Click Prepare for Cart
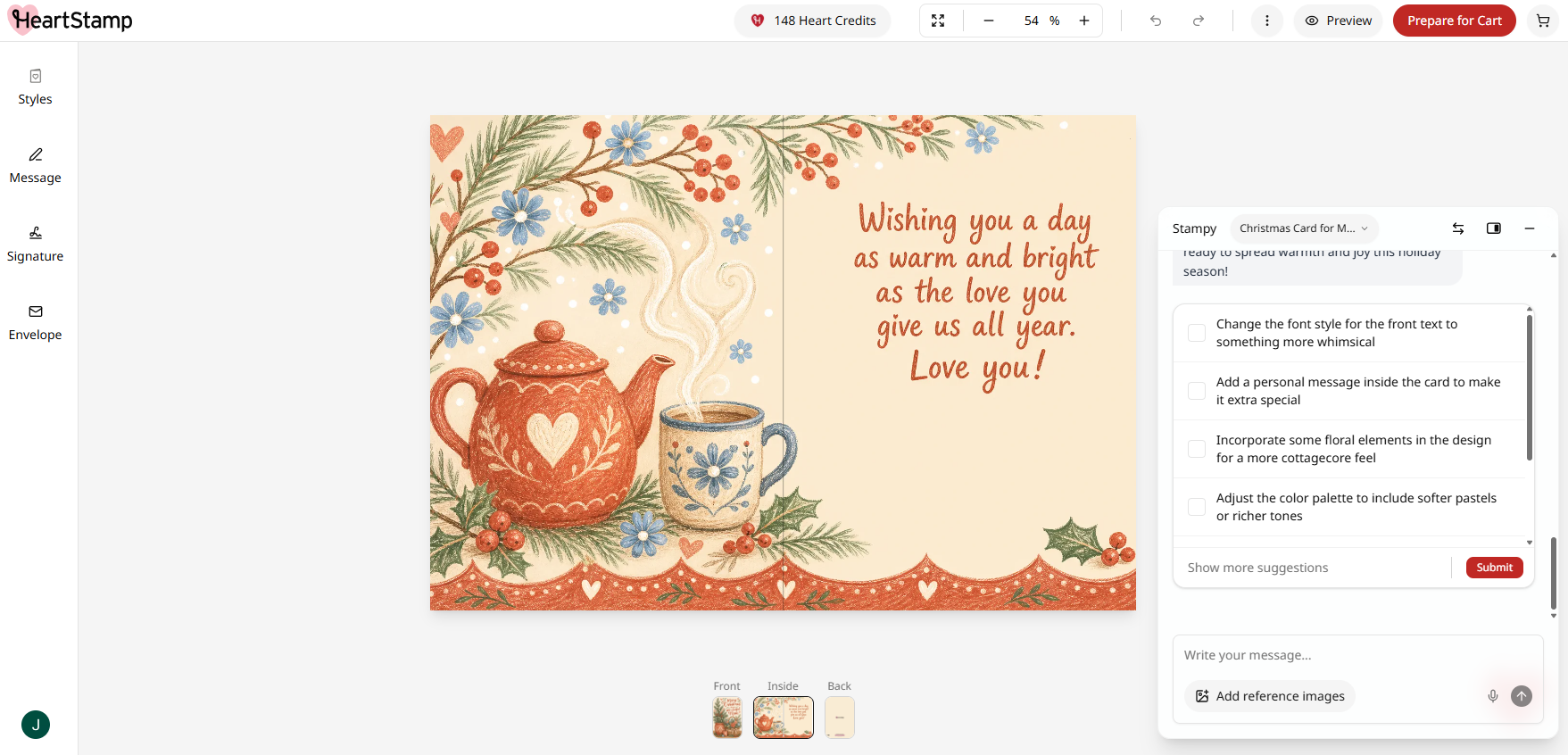The height and width of the screenshot is (755, 1568). [x=1454, y=21]
